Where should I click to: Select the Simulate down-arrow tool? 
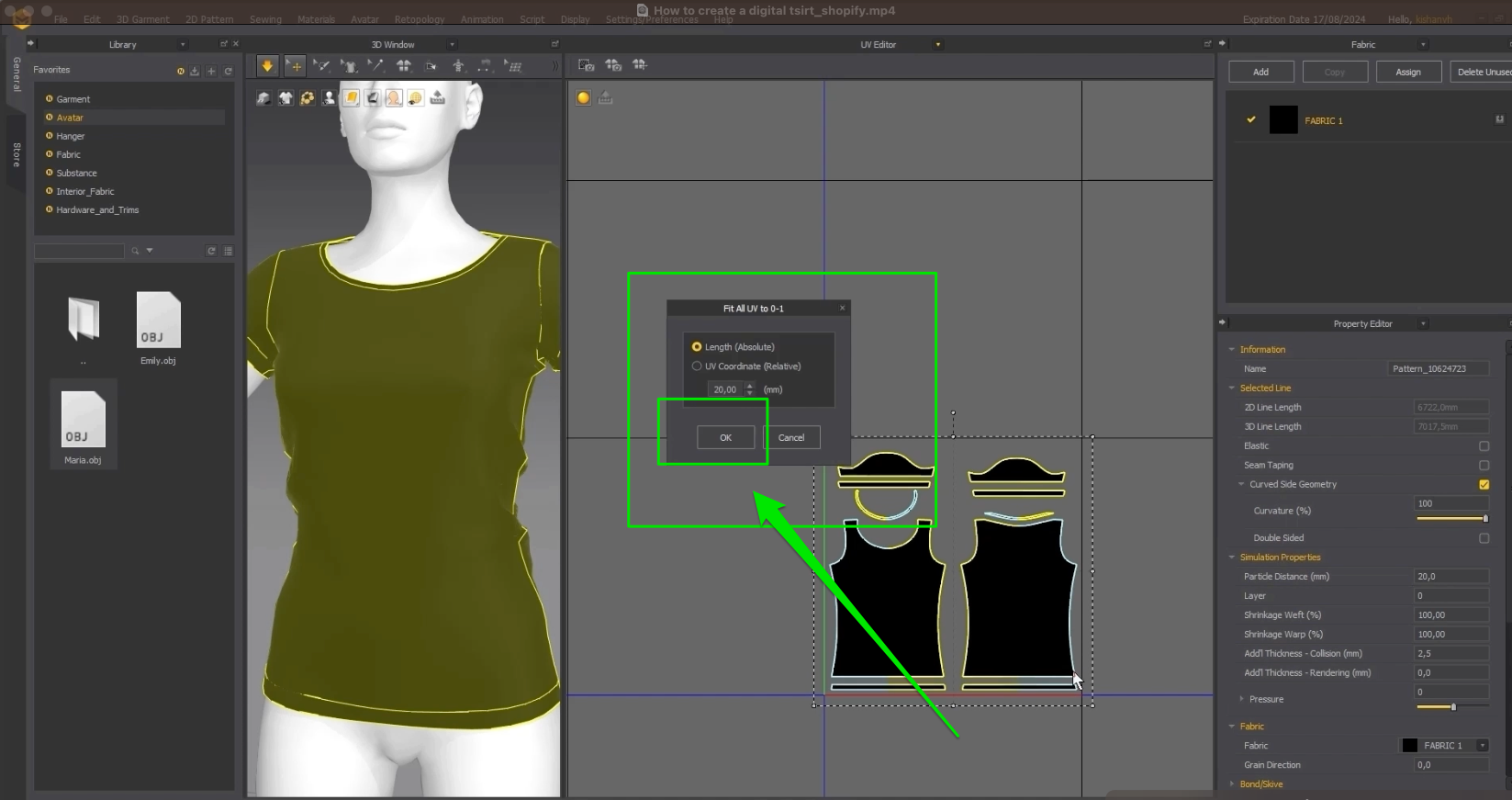click(267, 65)
